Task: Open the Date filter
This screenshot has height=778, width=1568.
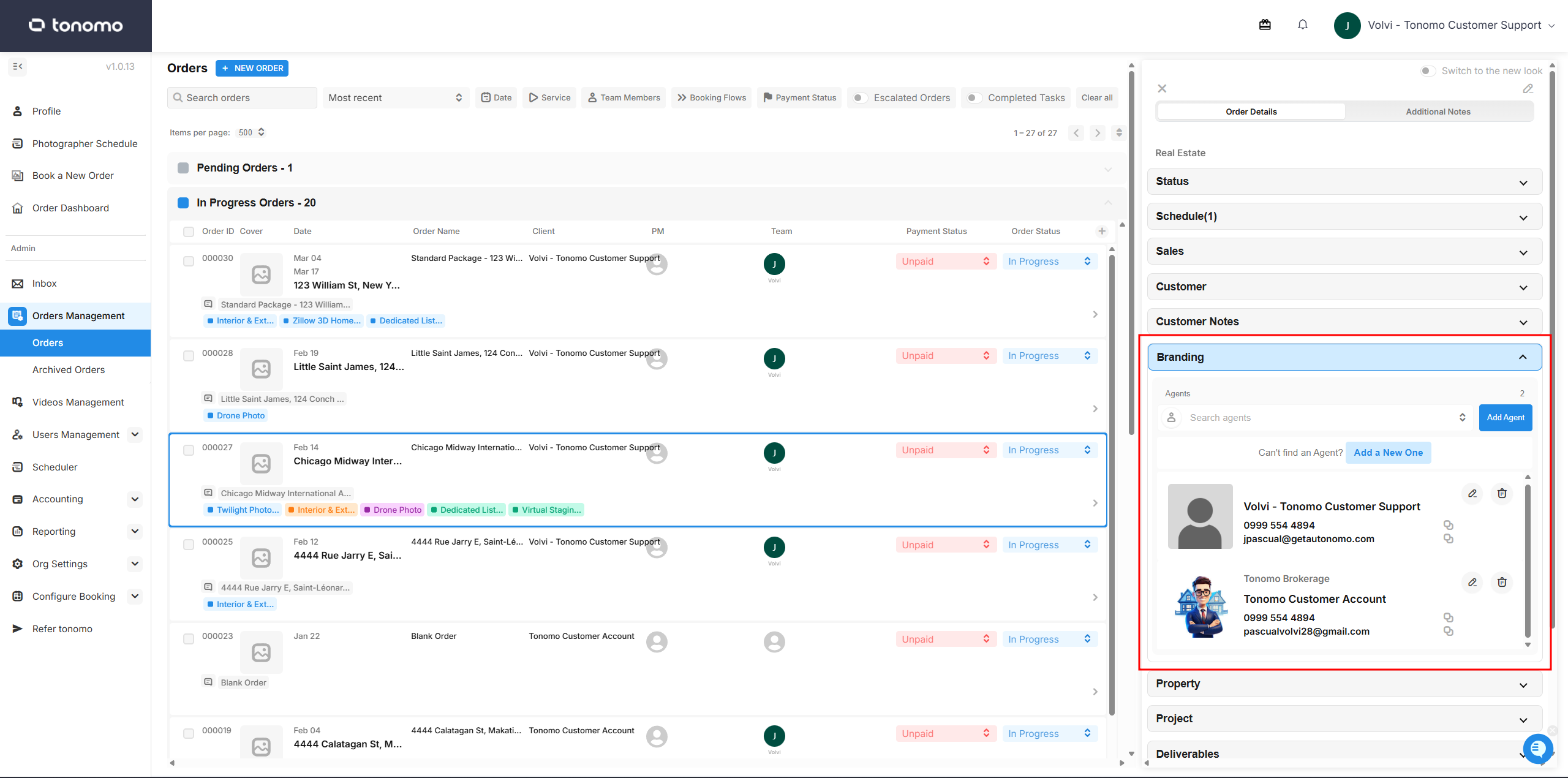Action: pos(496,98)
